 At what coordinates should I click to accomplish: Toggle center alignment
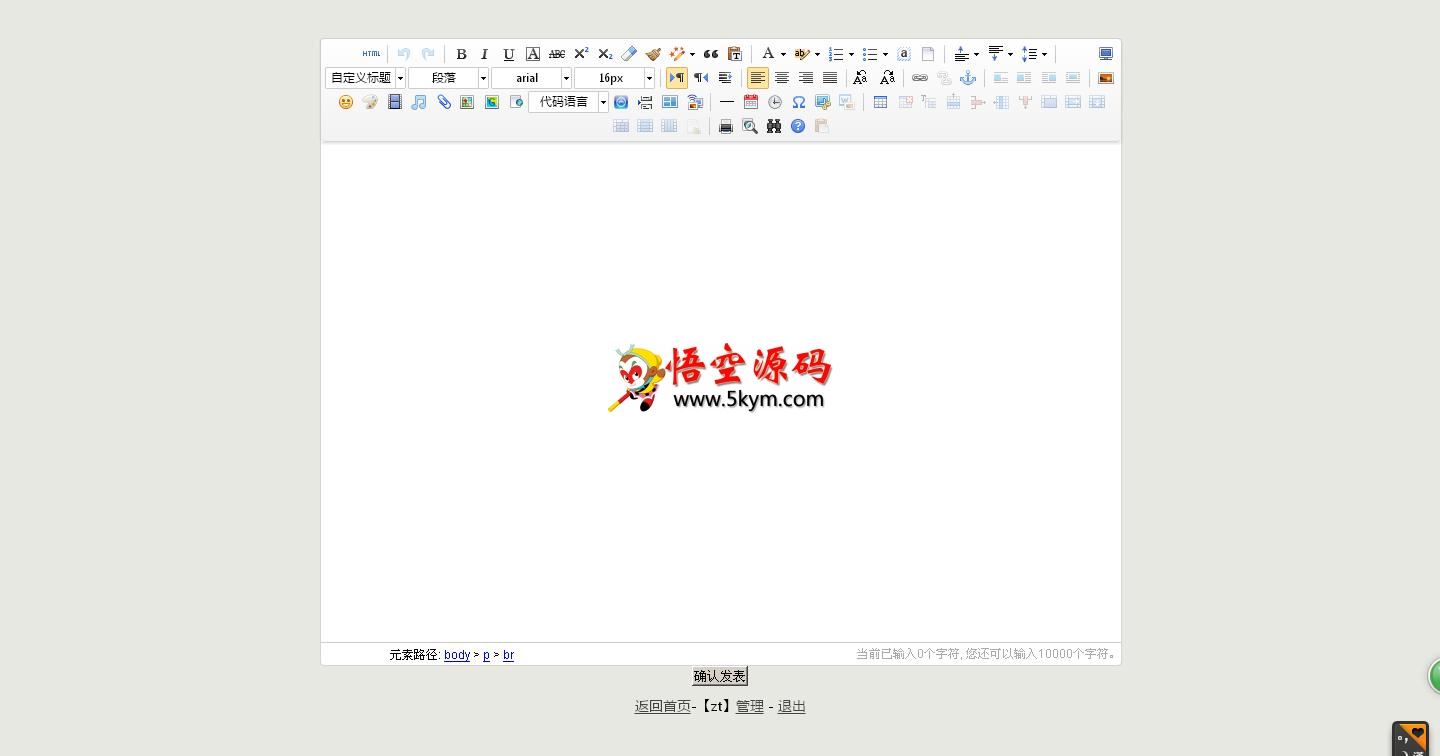point(782,78)
